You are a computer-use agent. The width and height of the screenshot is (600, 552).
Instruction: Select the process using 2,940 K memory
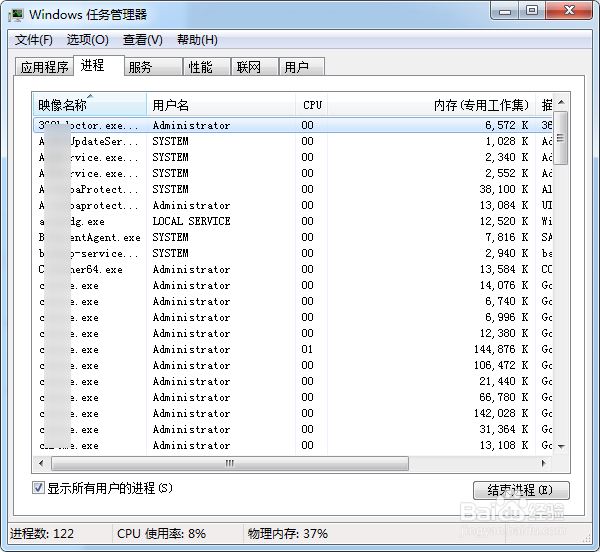tap(293, 253)
